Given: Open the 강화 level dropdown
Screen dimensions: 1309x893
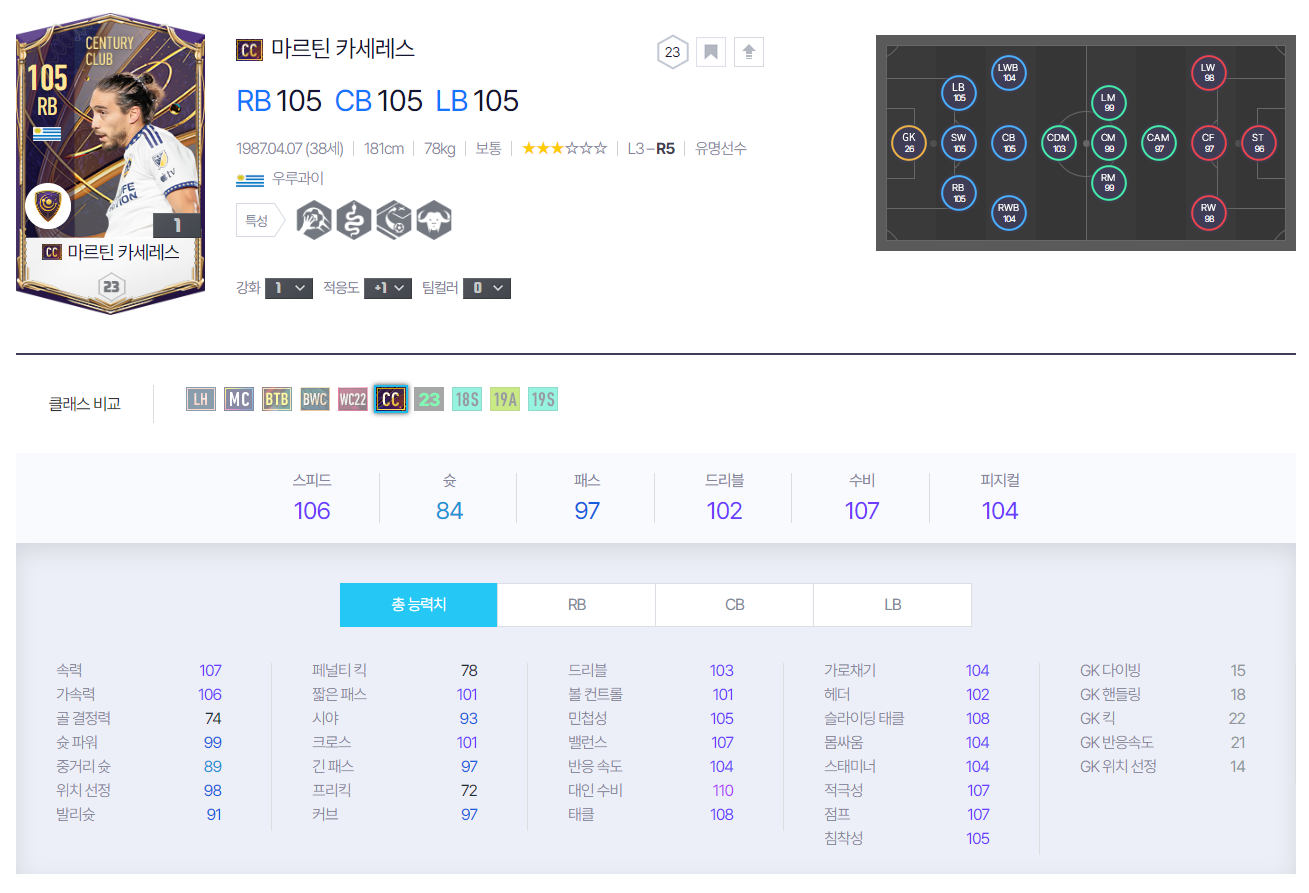Looking at the screenshot, I should tap(289, 288).
